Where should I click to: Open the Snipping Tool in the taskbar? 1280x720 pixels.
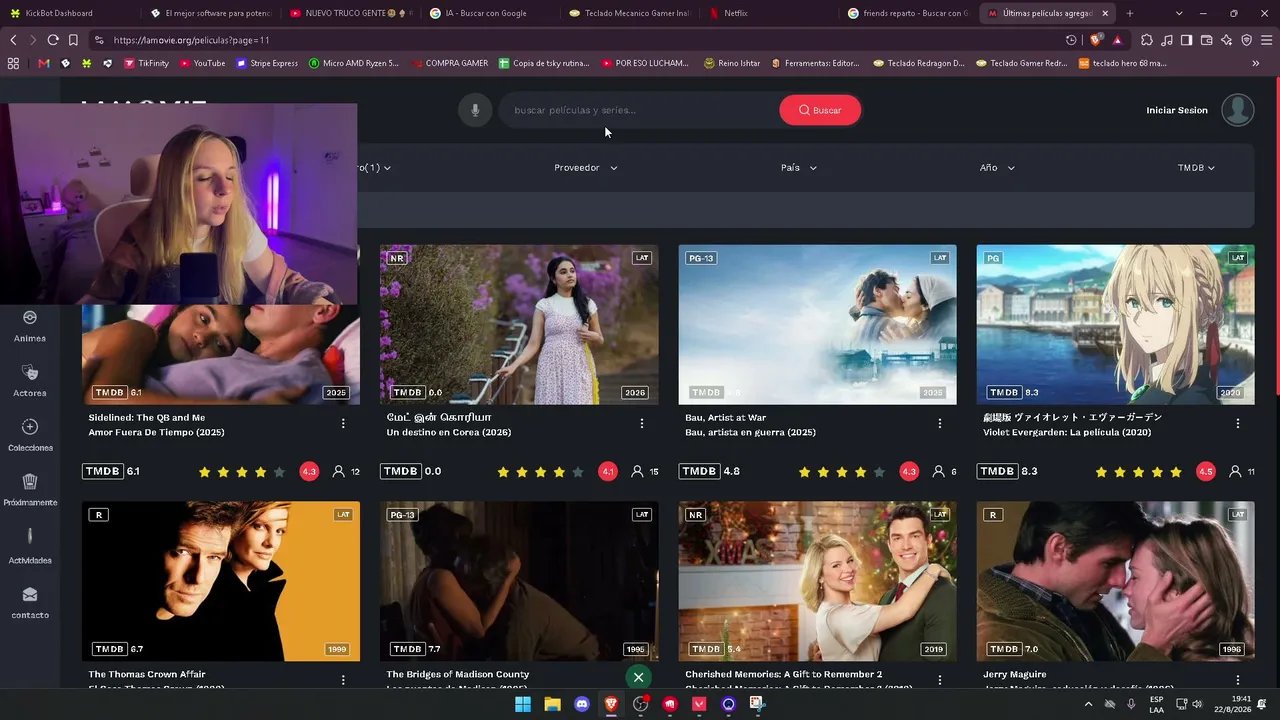click(758, 704)
